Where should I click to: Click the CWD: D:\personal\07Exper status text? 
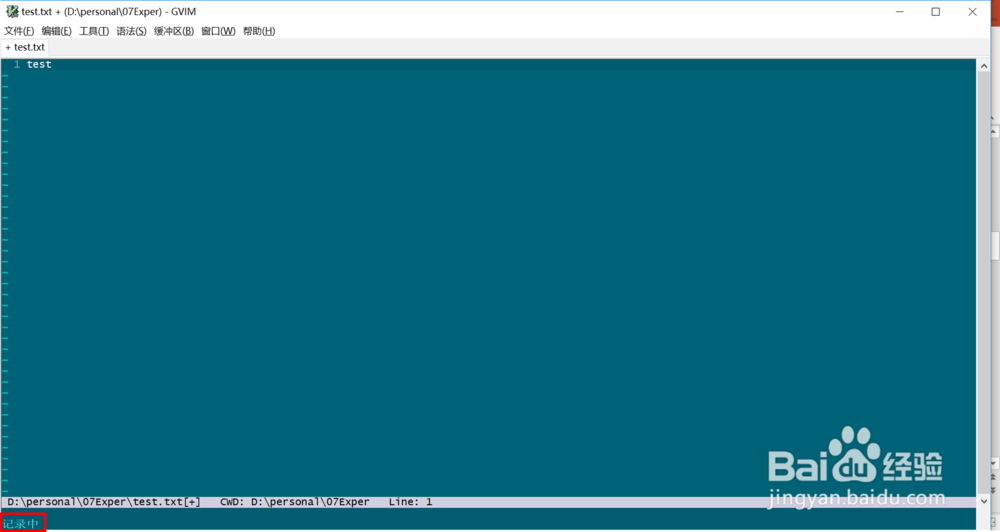tap(295, 502)
